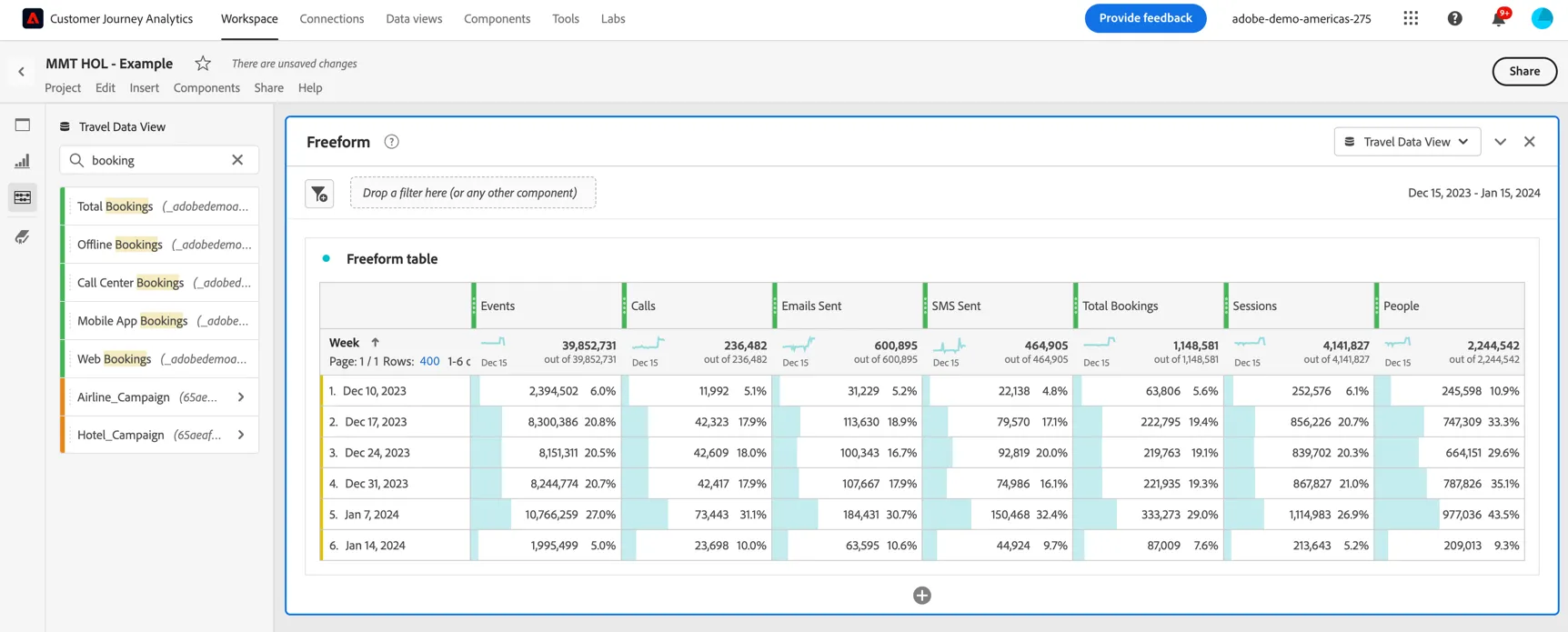
Task: Collapse the Freeform panel chevron
Action: click(x=1501, y=142)
